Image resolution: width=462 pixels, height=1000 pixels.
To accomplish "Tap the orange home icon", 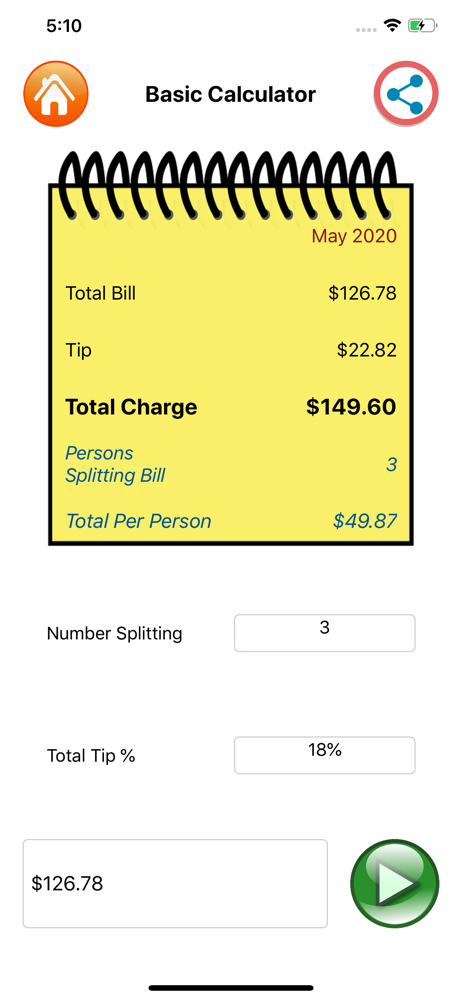I will tap(56, 94).
